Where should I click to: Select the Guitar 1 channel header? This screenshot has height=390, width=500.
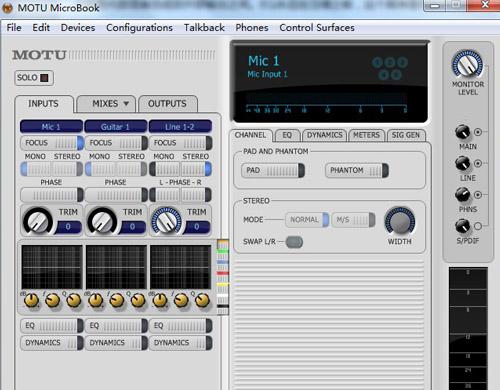tap(115, 127)
